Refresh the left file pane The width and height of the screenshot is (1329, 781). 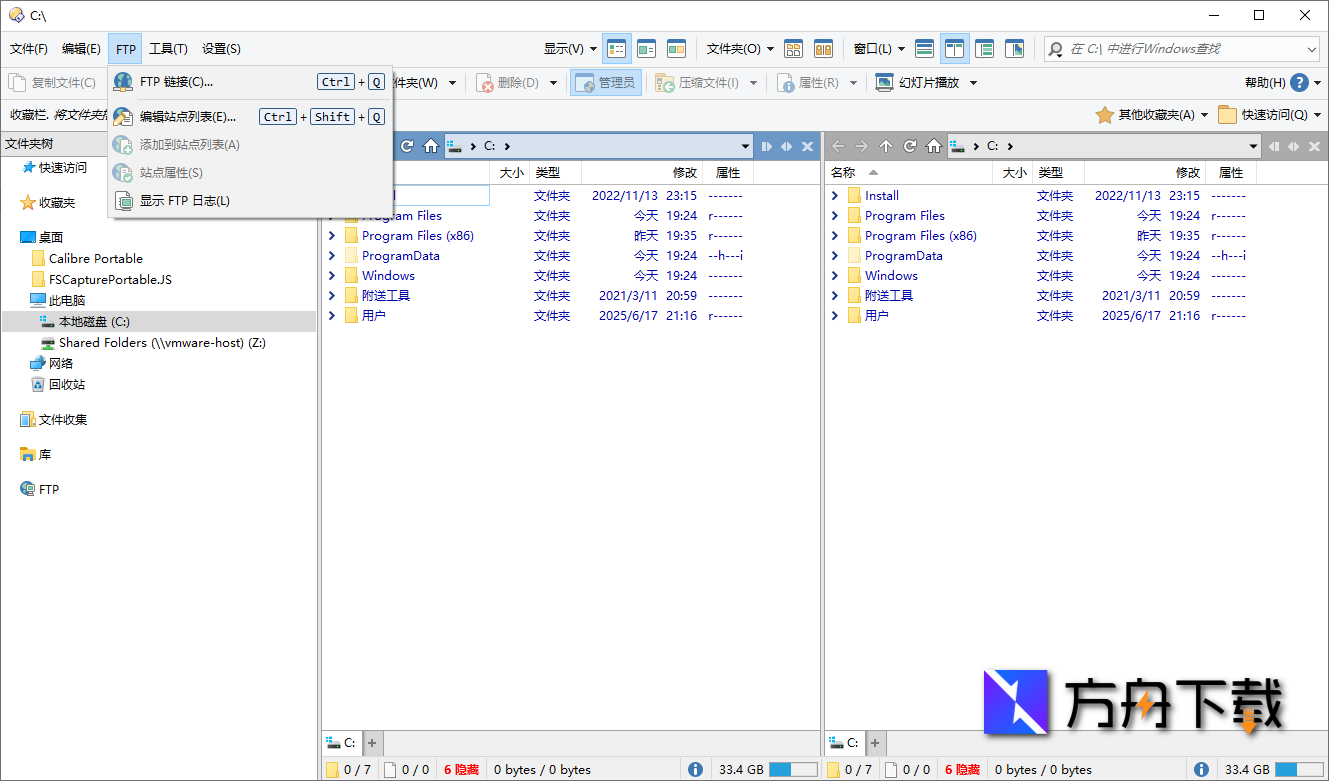(x=407, y=145)
